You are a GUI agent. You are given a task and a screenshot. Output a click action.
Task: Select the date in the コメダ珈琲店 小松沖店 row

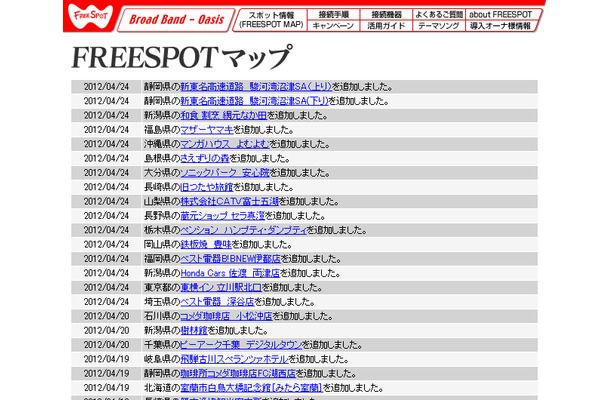point(106,317)
